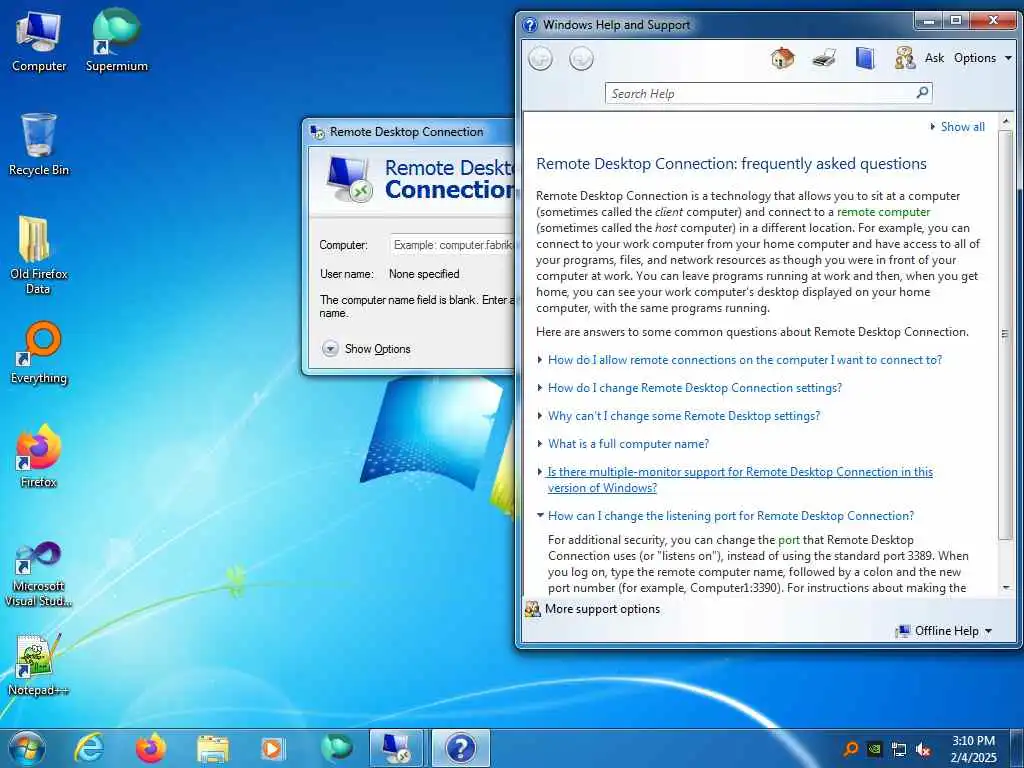Follow the green 'port' glossary link
This screenshot has height=768, width=1024.
(x=789, y=540)
